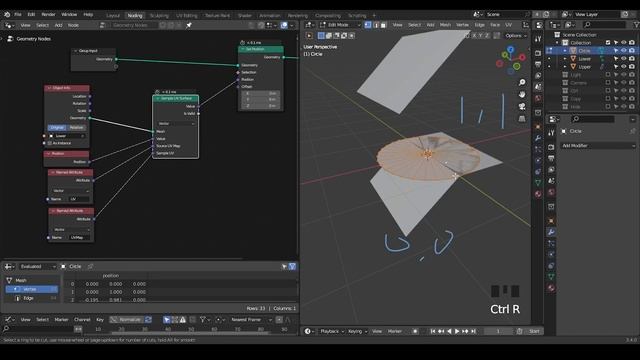
Task: Click the Set Position Offset X field
Action: (260, 93)
